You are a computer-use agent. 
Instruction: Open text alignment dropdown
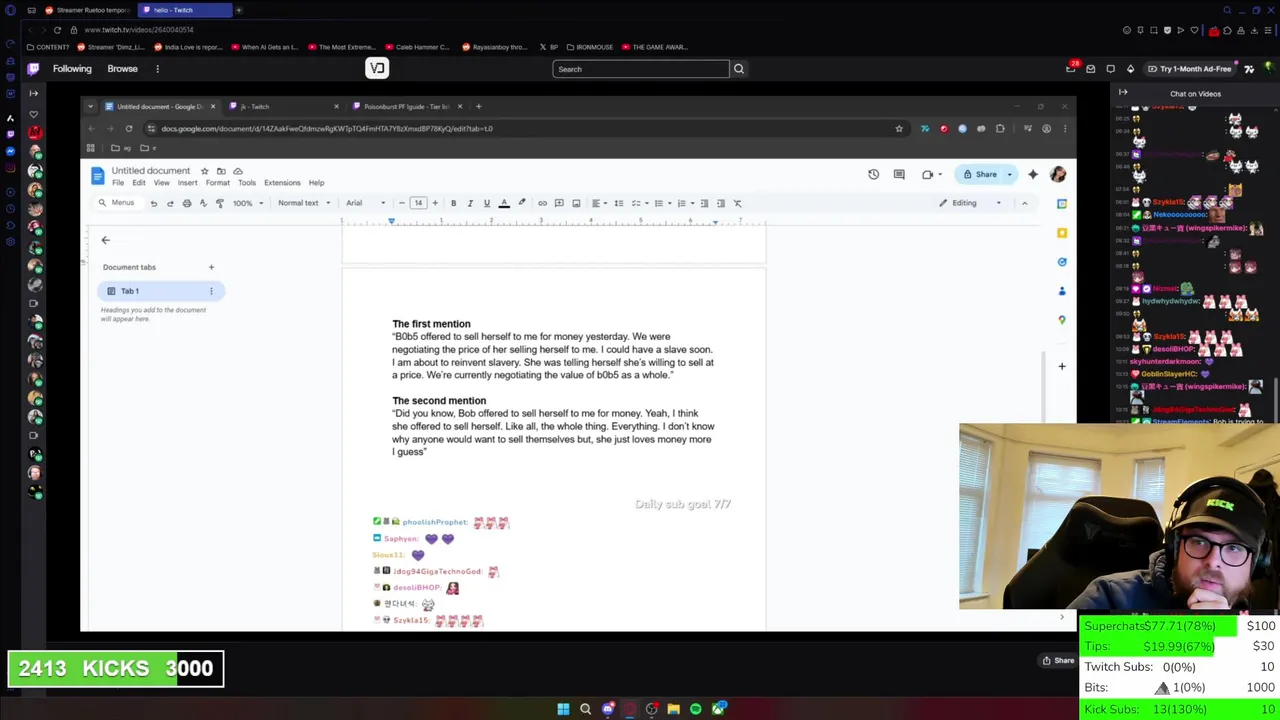(599, 203)
